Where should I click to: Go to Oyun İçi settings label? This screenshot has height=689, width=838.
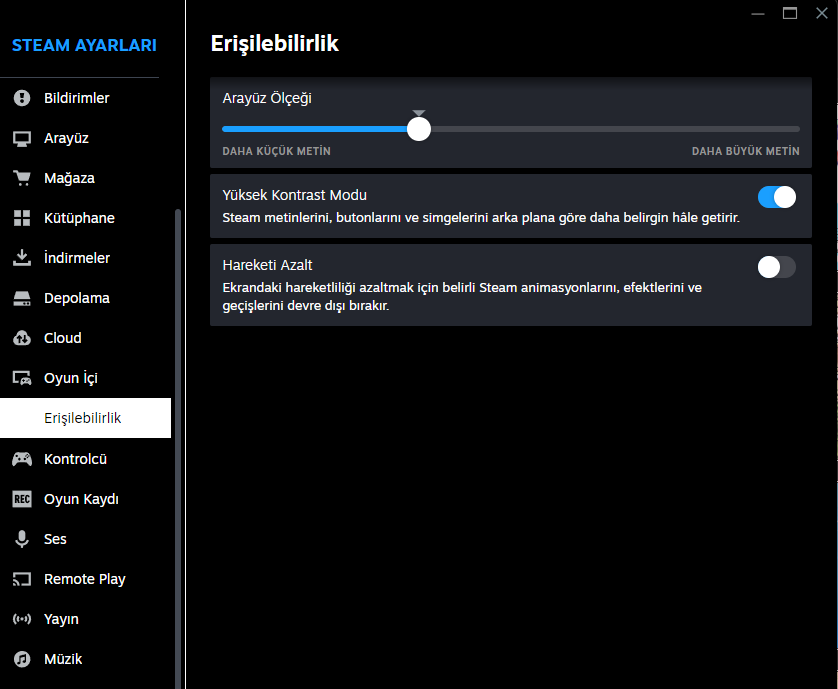tap(71, 378)
